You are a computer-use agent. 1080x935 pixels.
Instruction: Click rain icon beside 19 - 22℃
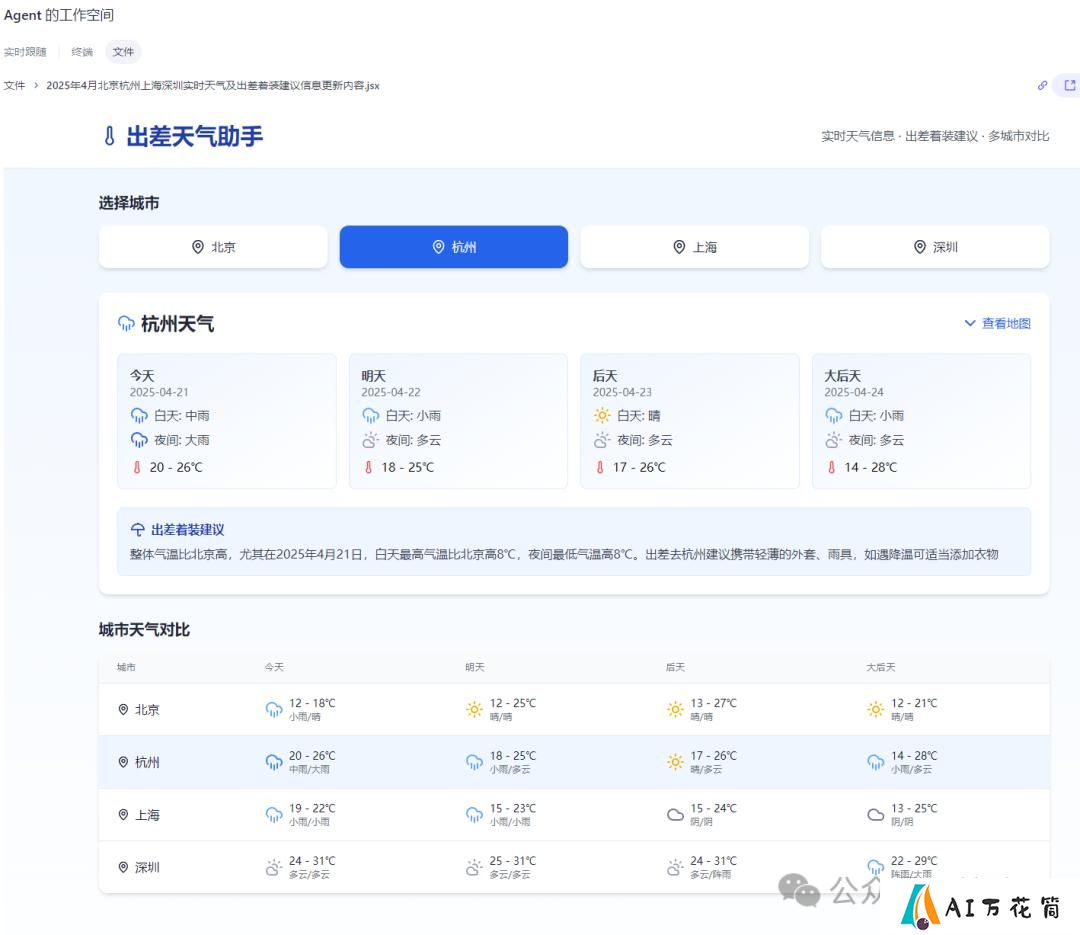click(274, 814)
